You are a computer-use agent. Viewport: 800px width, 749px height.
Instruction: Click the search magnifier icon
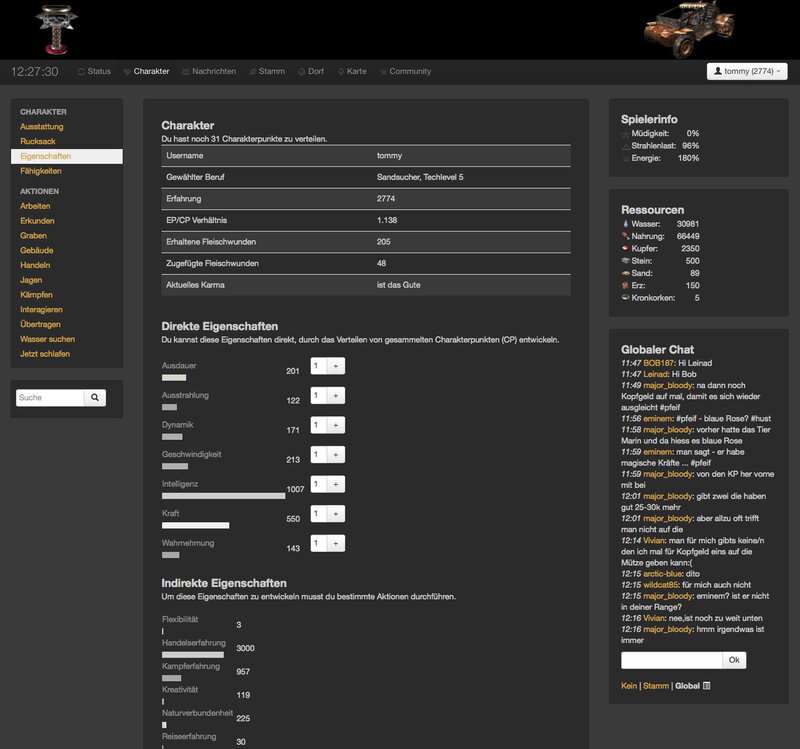[x=94, y=397]
